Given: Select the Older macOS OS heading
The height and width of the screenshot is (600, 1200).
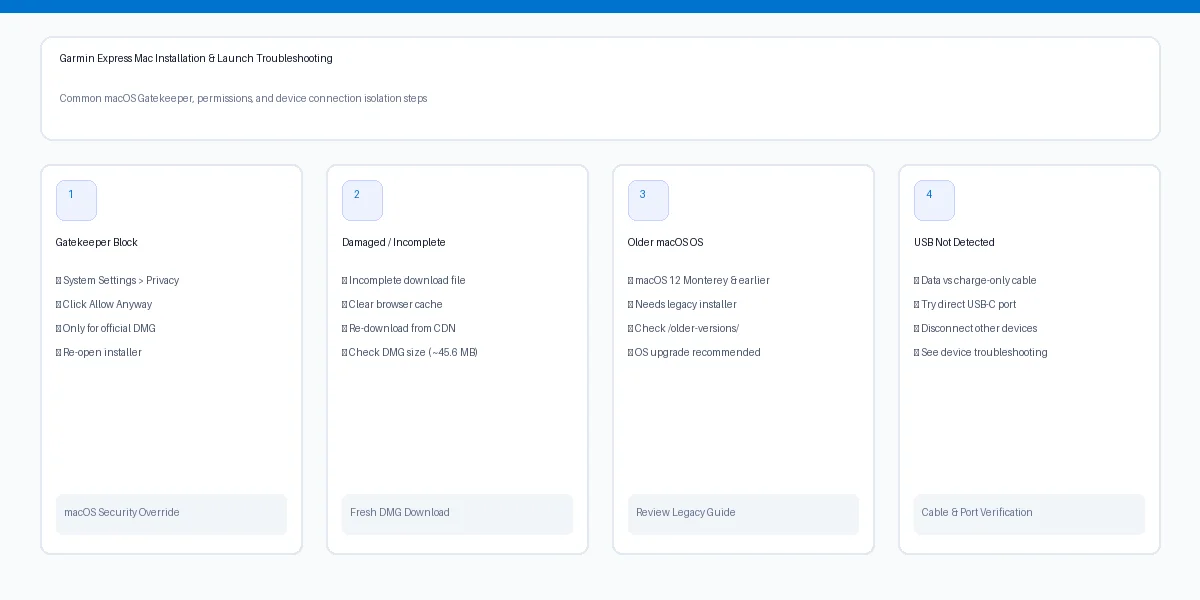Looking at the screenshot, I should point(666,243).
